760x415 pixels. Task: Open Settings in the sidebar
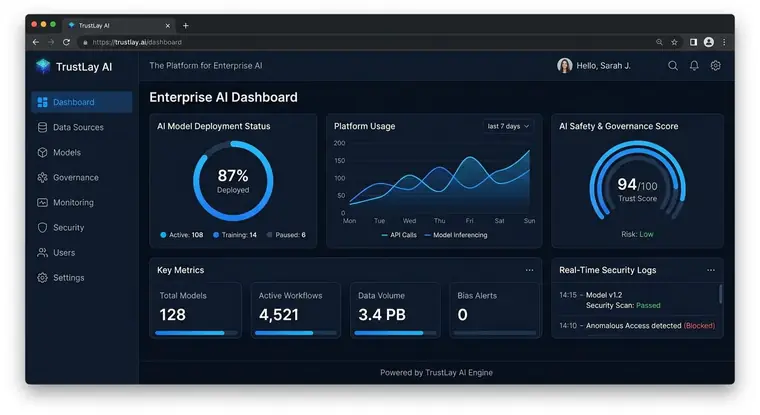81,278
